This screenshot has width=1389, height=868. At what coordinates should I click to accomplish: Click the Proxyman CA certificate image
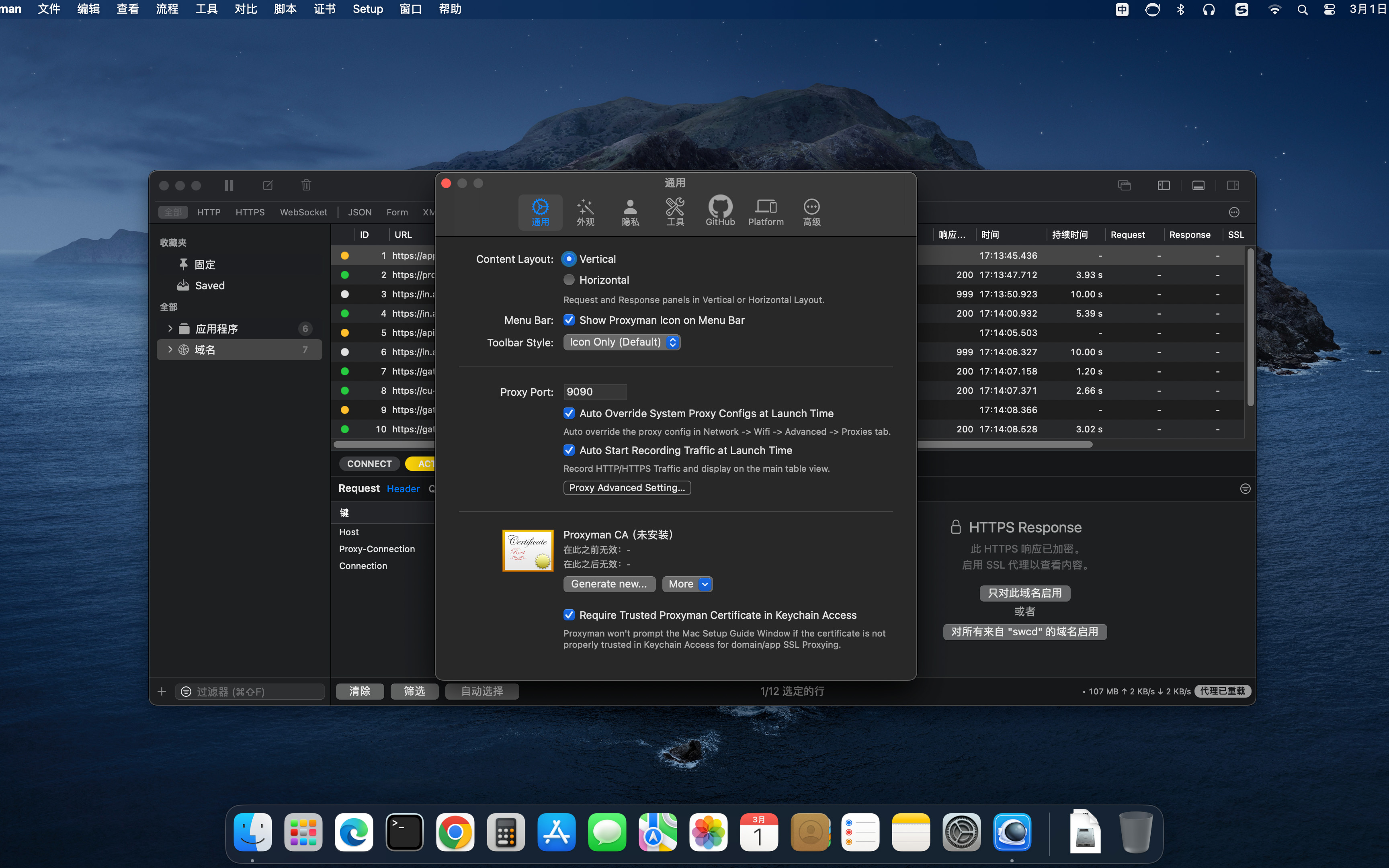[527, 551]
